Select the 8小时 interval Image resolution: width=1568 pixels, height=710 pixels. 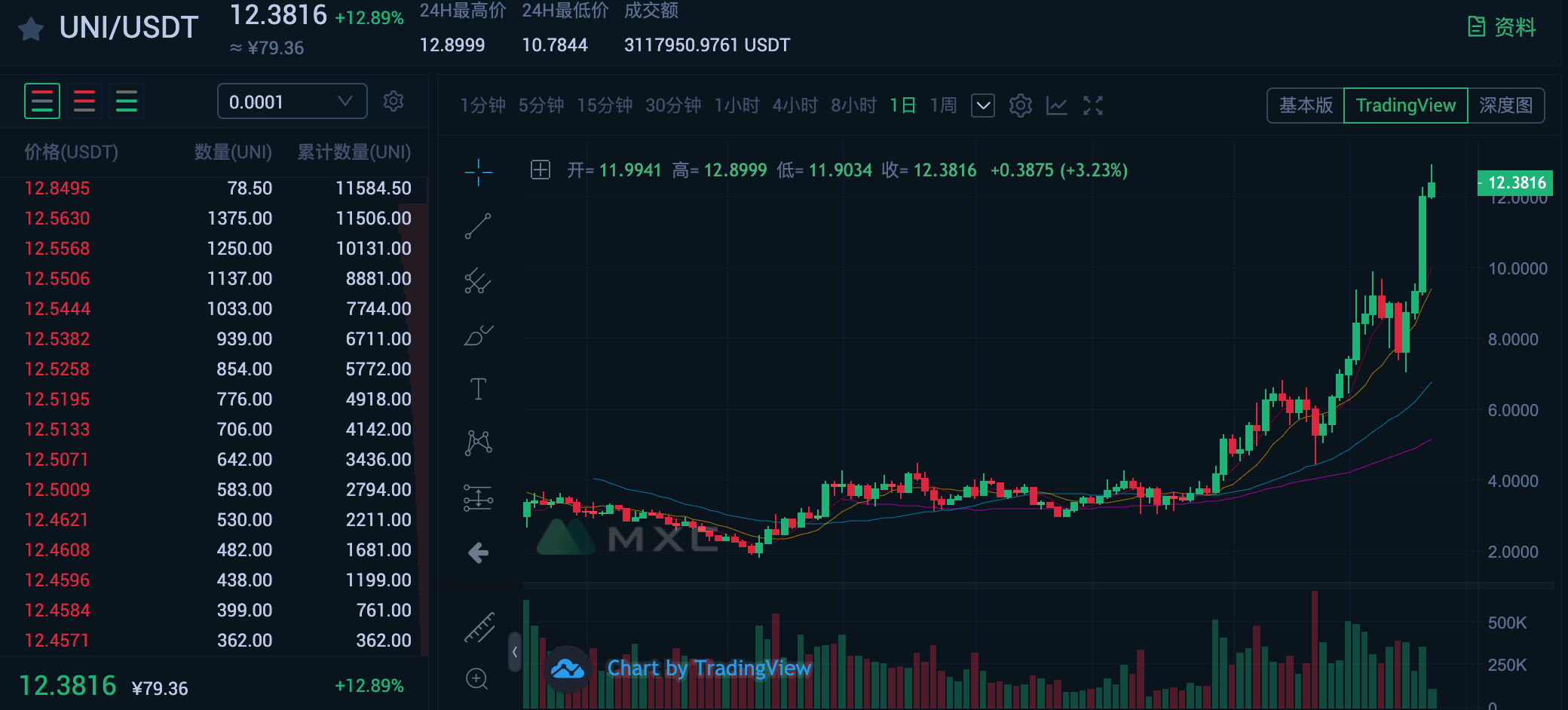853,106
